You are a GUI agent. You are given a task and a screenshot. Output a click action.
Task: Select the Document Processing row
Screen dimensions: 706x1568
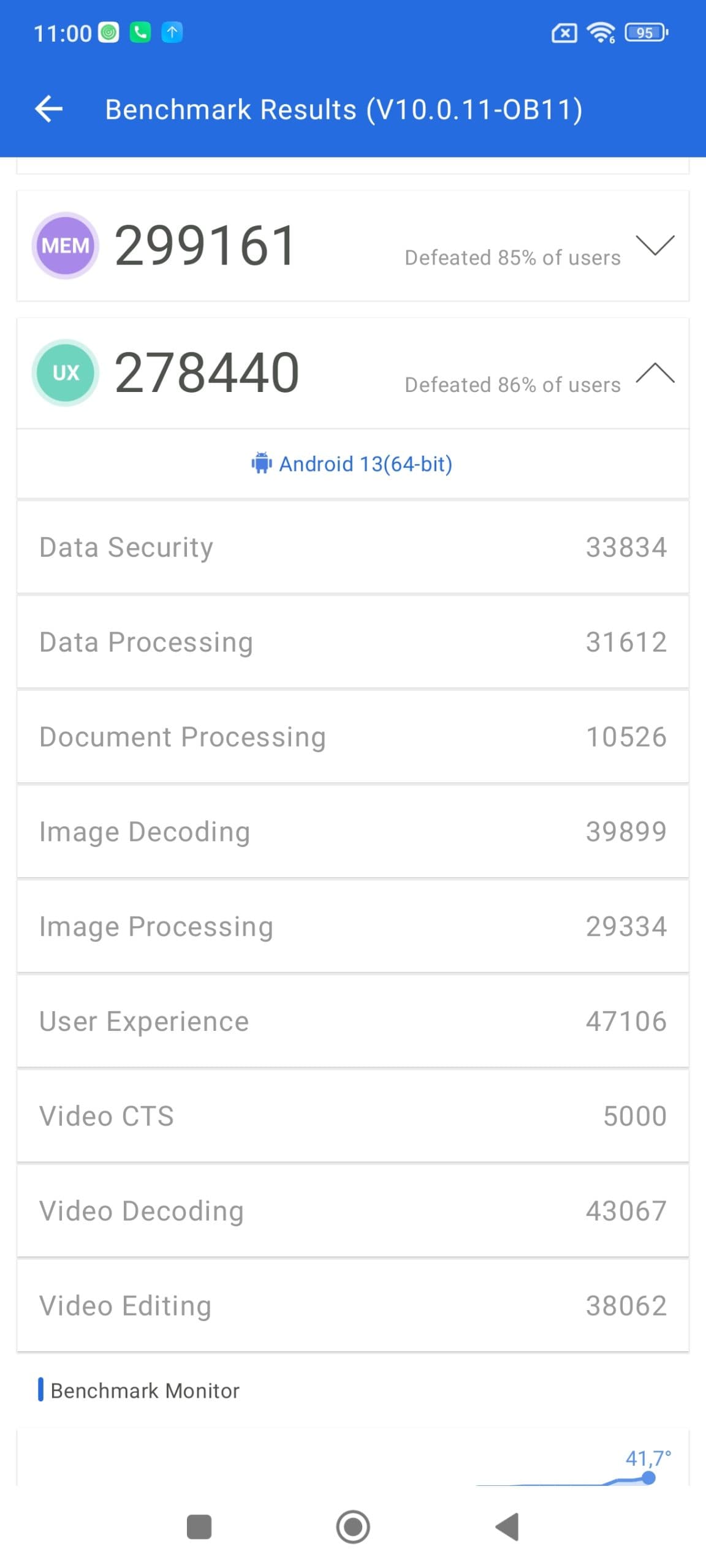coord(353,737)
